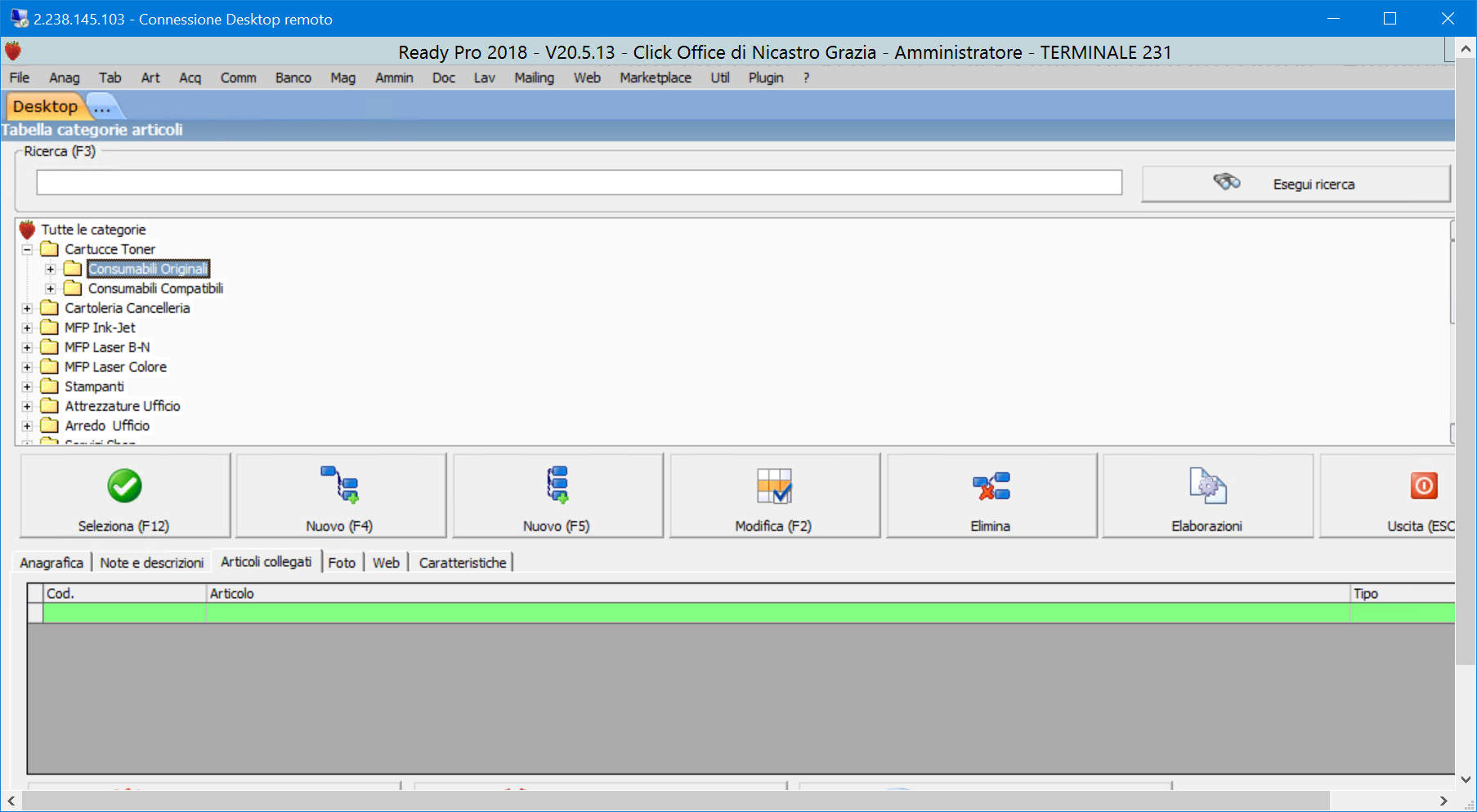Open the Mailing menu
The image size is (1477, 812).
click(535, 78)
